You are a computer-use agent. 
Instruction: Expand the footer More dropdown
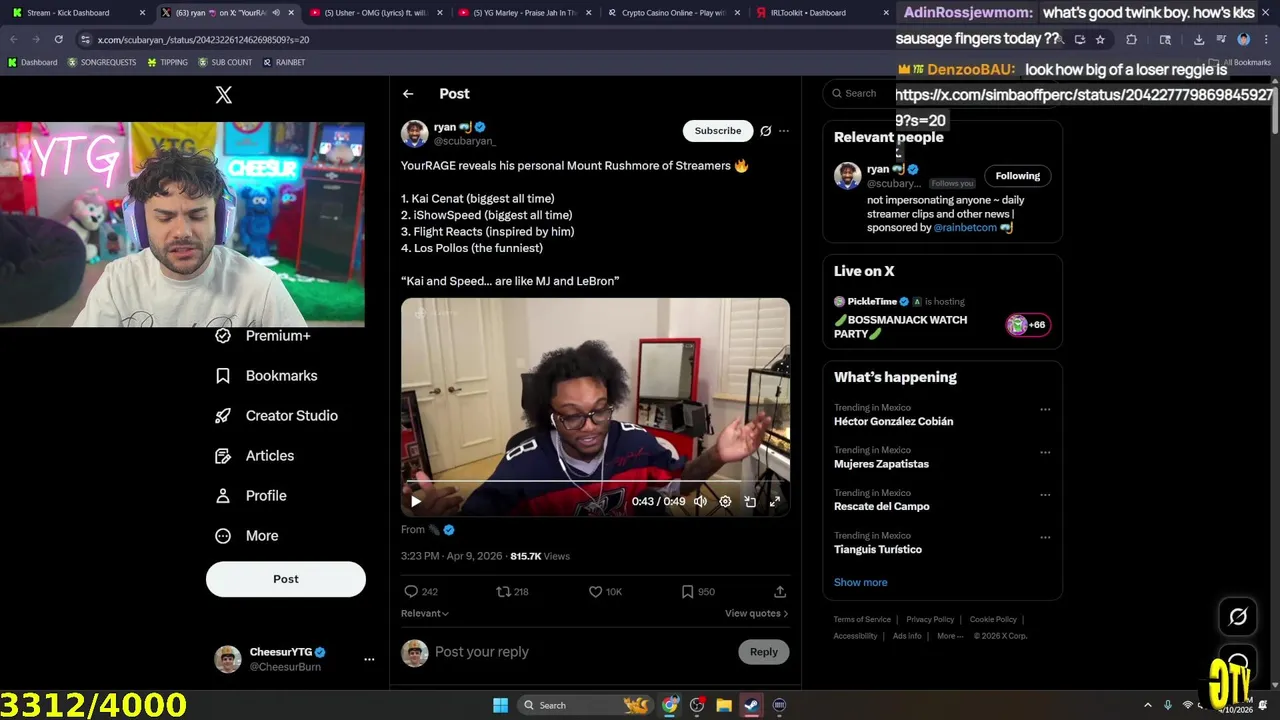pyautogui.click(x=949, y=636)
